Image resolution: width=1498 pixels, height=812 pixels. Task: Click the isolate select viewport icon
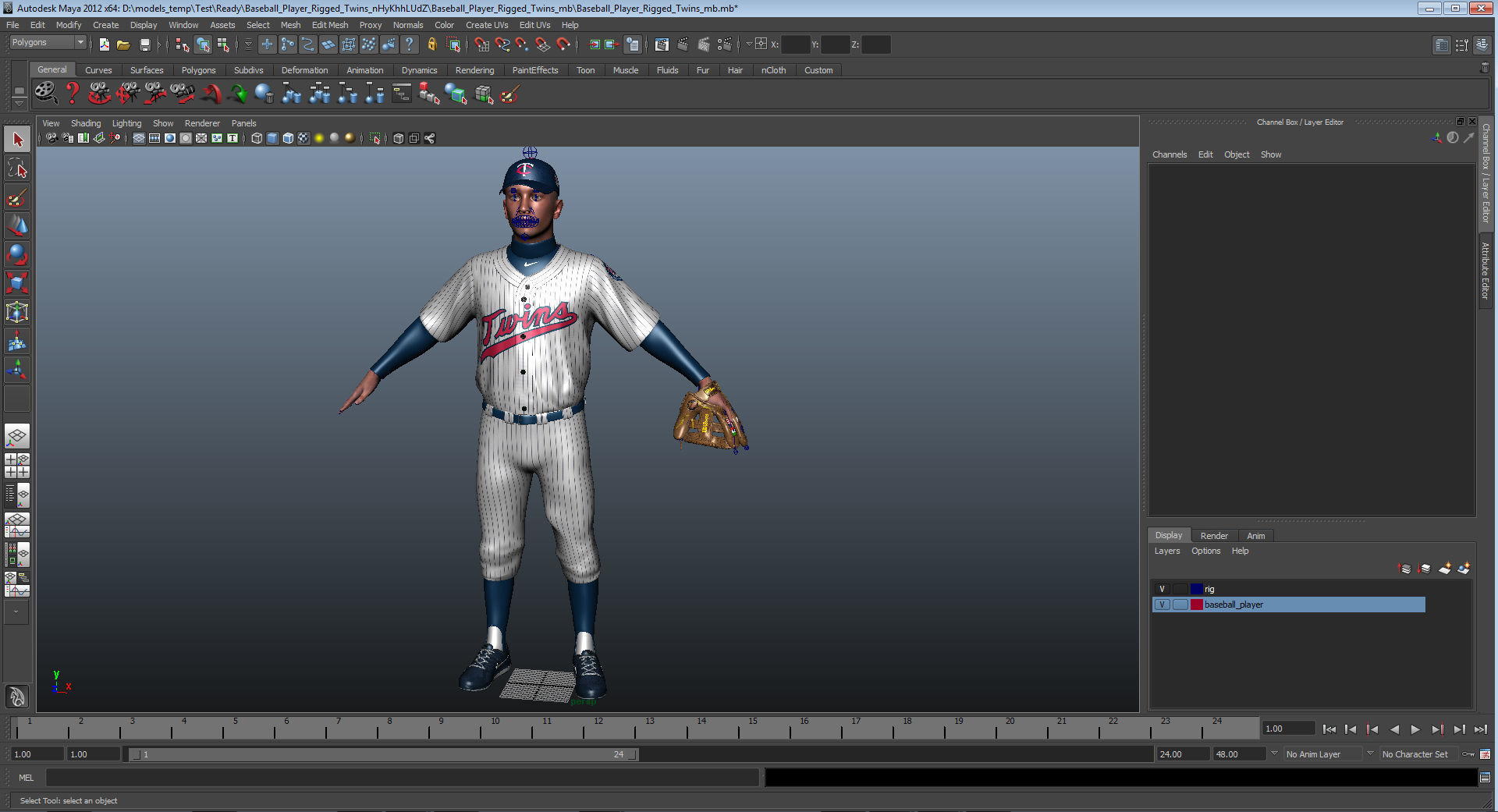pyautogui.click(x=374, y=138)
